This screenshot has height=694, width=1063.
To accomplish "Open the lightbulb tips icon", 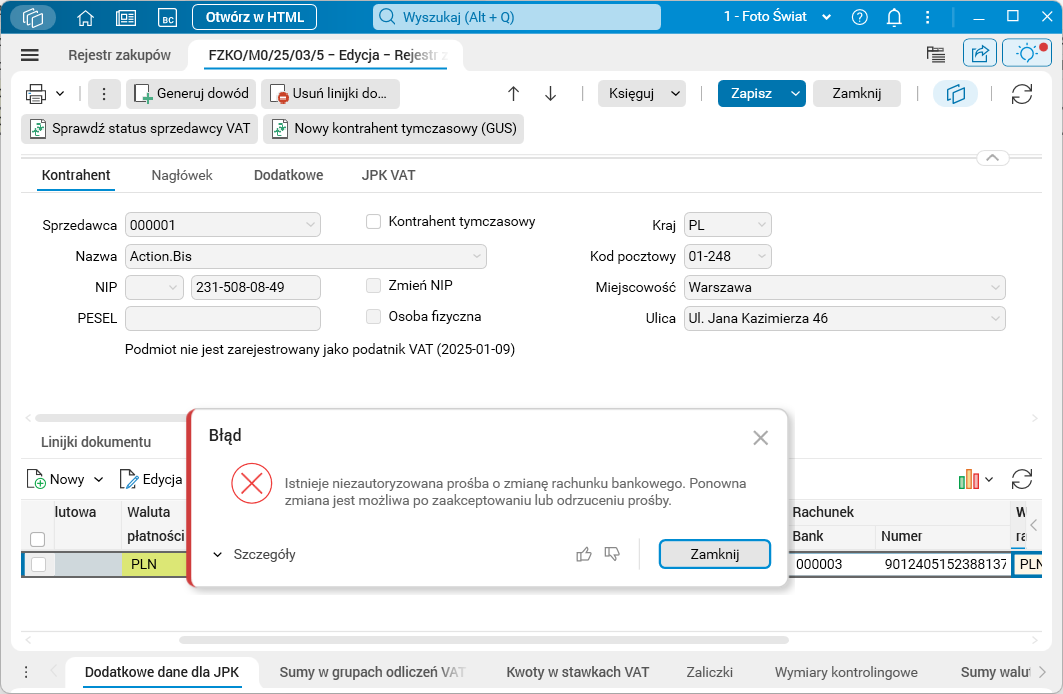I will point(1027,53).
